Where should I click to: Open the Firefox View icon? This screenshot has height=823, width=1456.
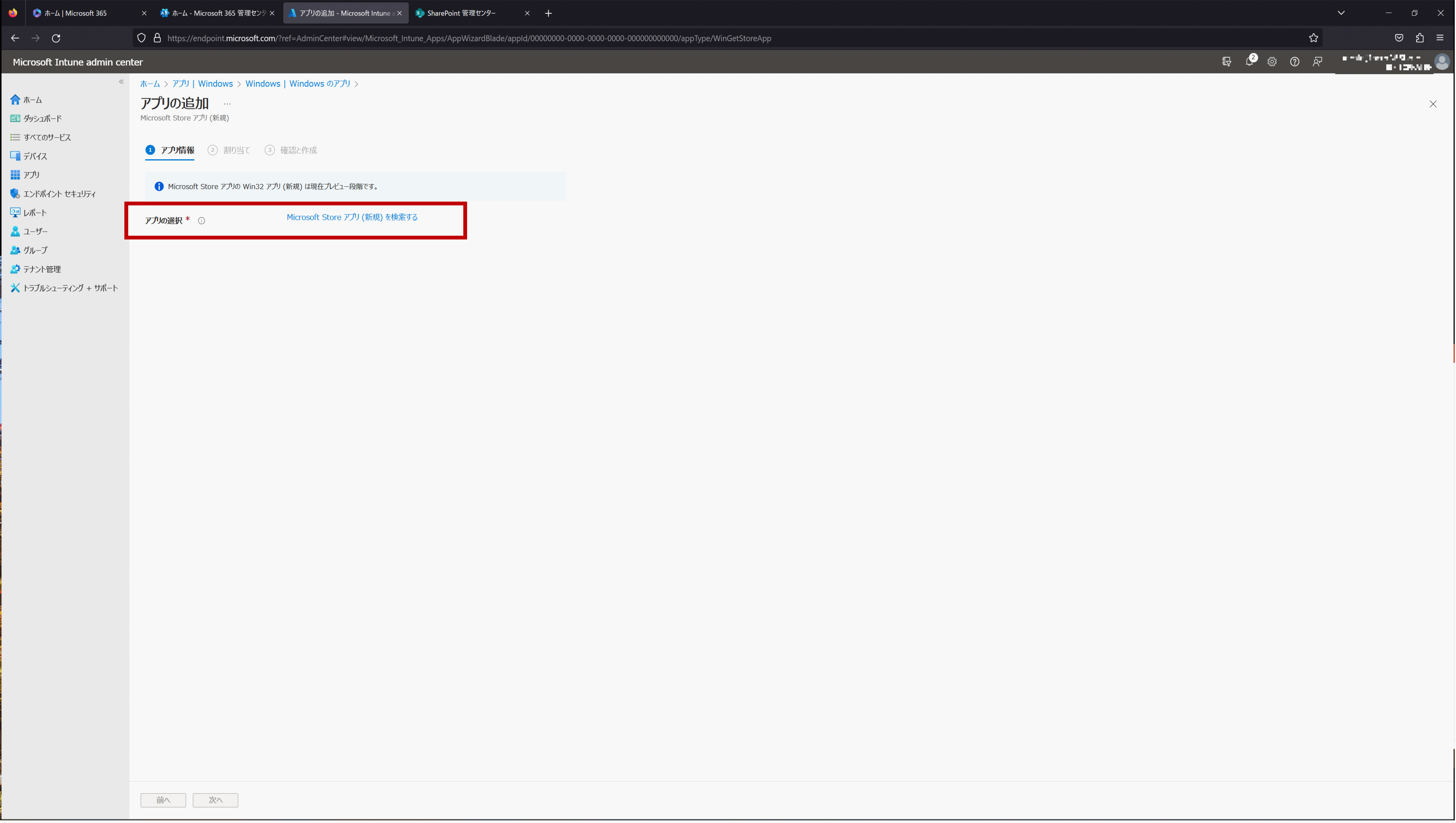[x=13, y=13]
